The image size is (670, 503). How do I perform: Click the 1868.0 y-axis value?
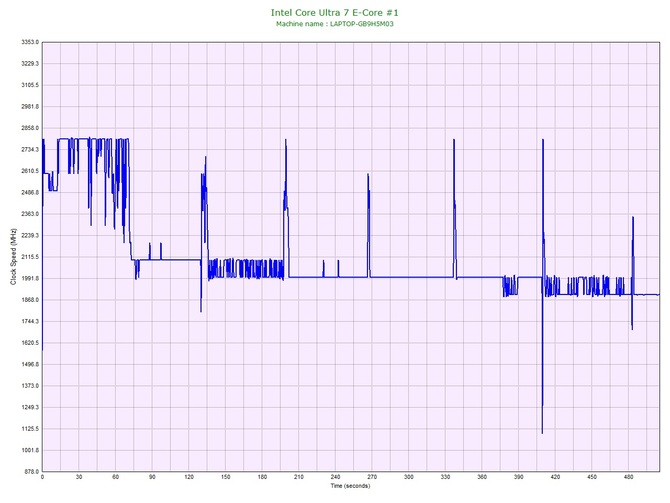tap(30, 300)
